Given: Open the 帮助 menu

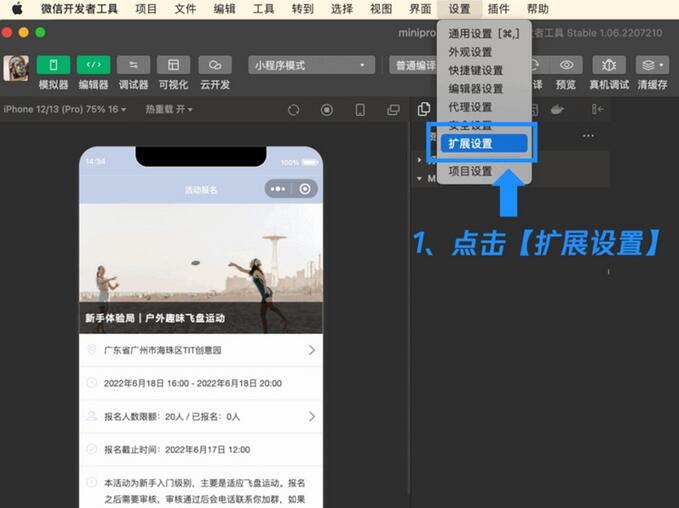Looking at the screenshot, I should 538,9.
